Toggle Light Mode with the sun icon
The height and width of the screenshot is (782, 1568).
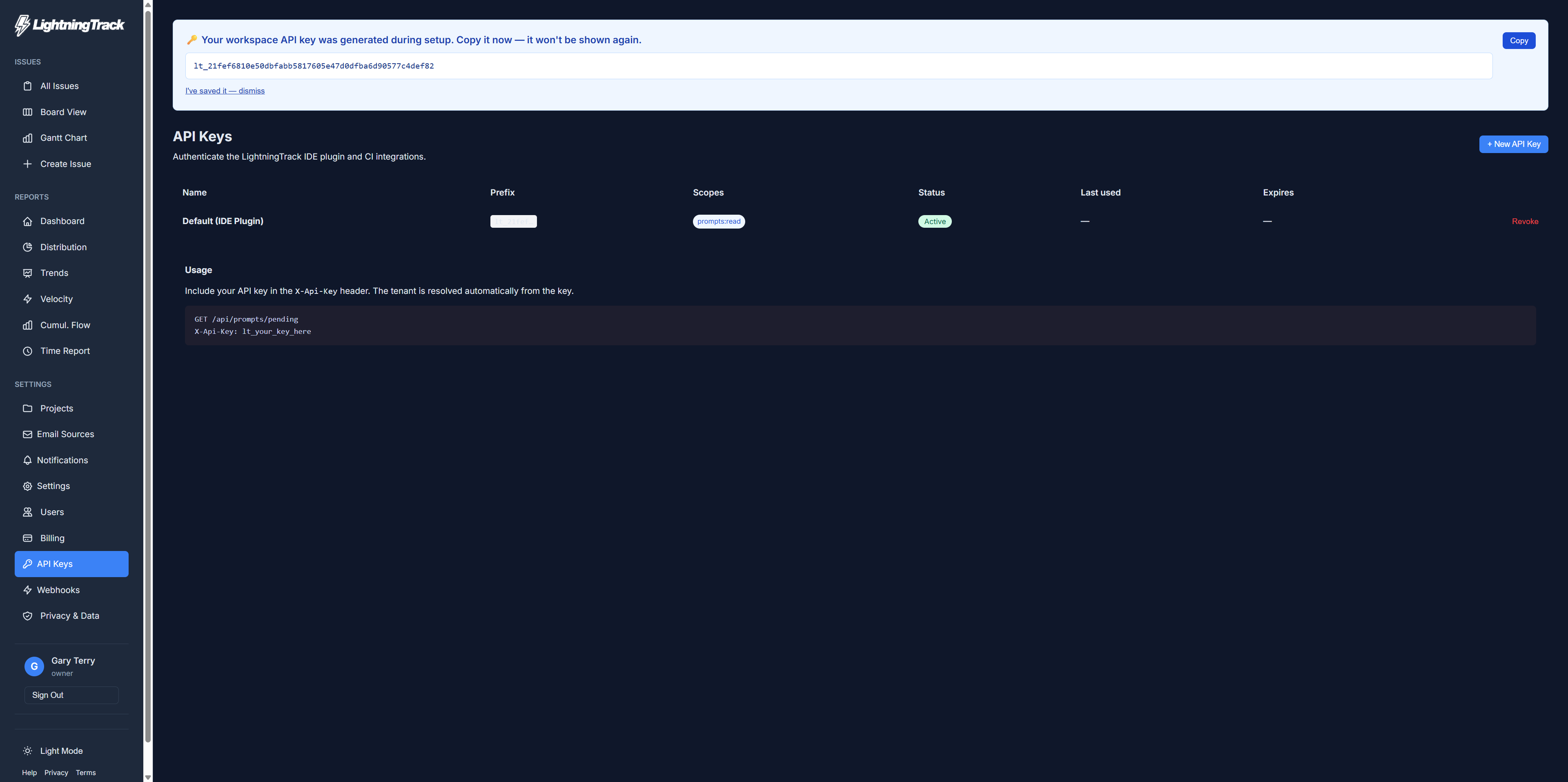(27, 750)
